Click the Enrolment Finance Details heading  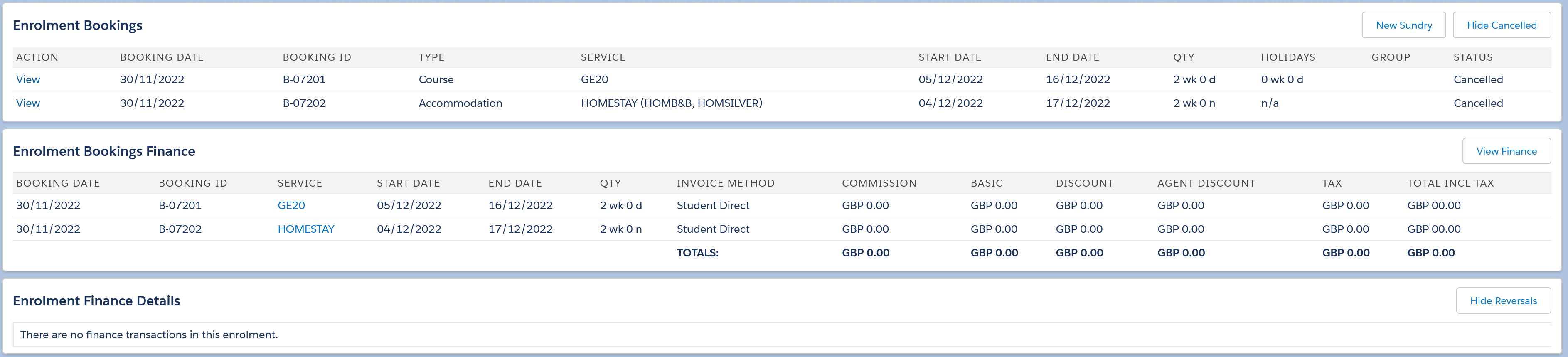pyautogui.click(x=96, y=301)
